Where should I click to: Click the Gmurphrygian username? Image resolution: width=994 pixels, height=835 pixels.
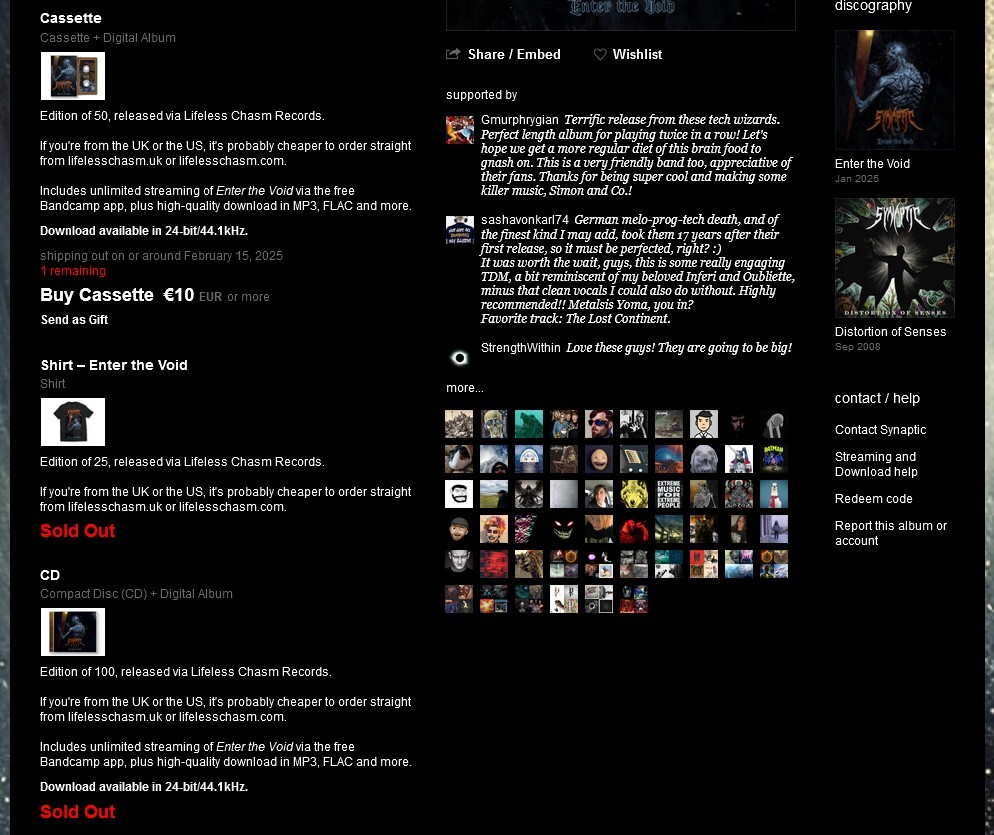[519, 120]
